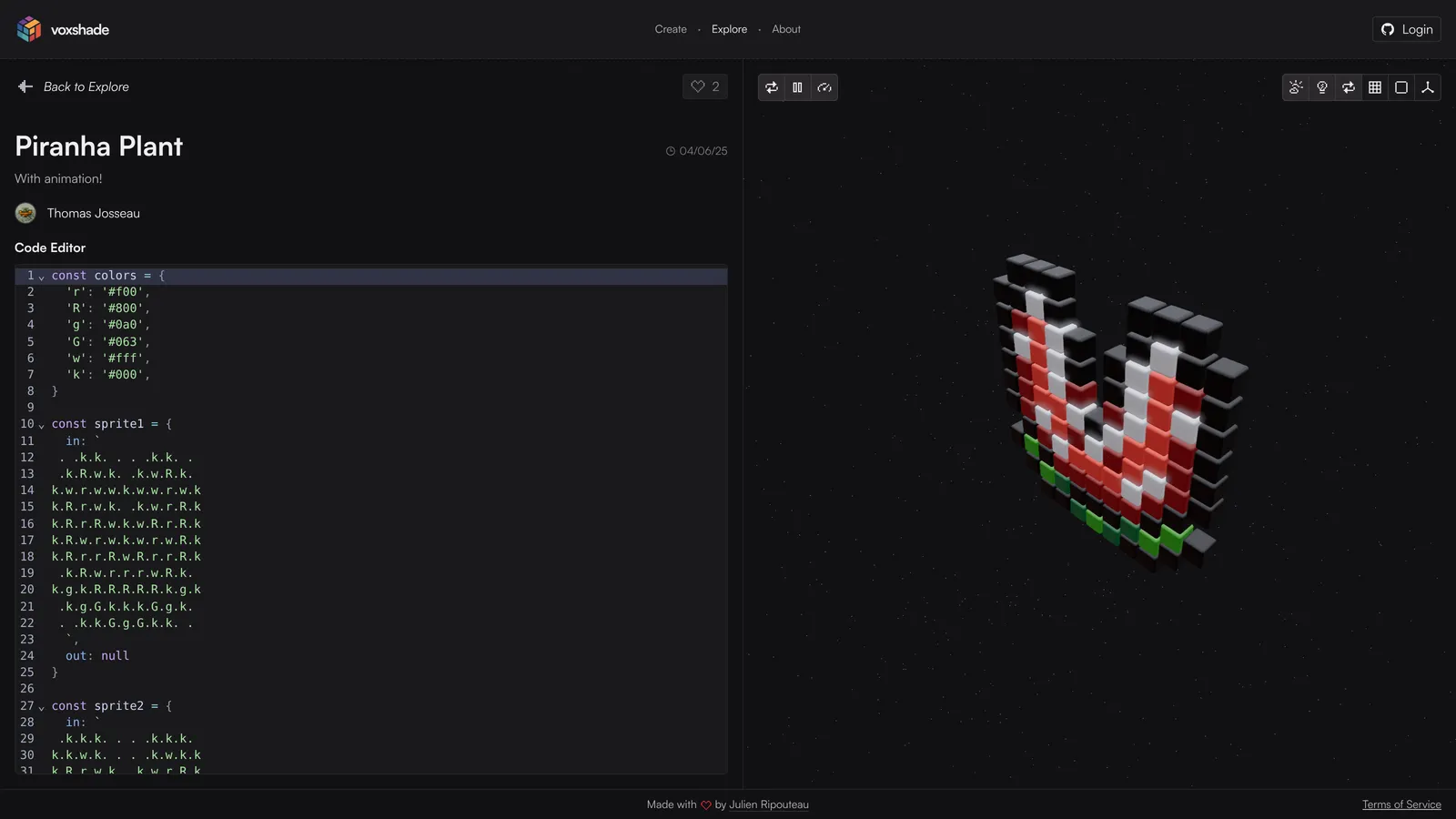Click the back arrow icon

25,86
